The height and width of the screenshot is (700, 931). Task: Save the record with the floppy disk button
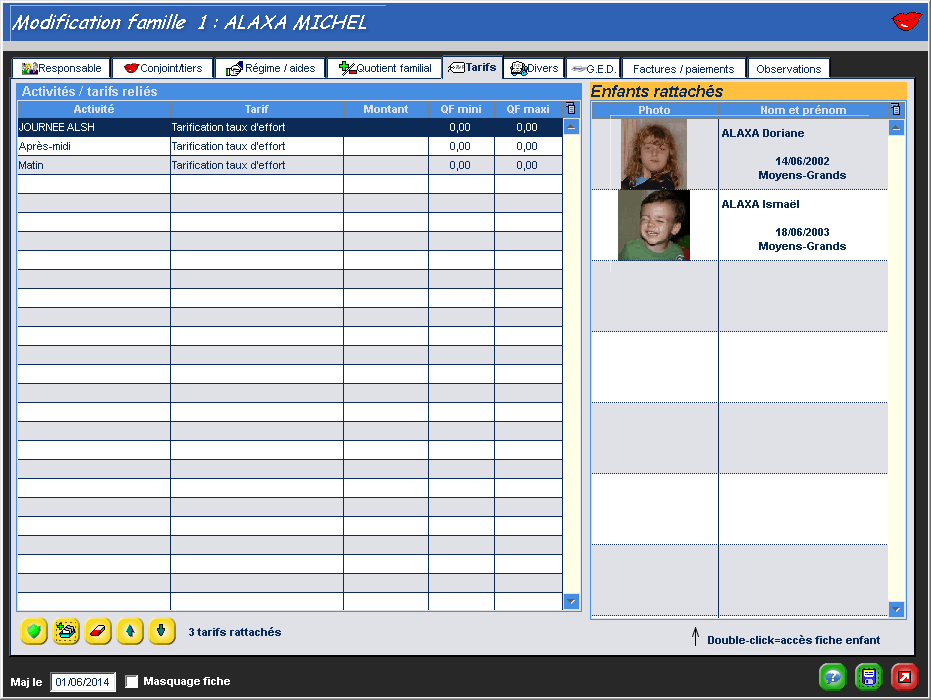(869, 677)
